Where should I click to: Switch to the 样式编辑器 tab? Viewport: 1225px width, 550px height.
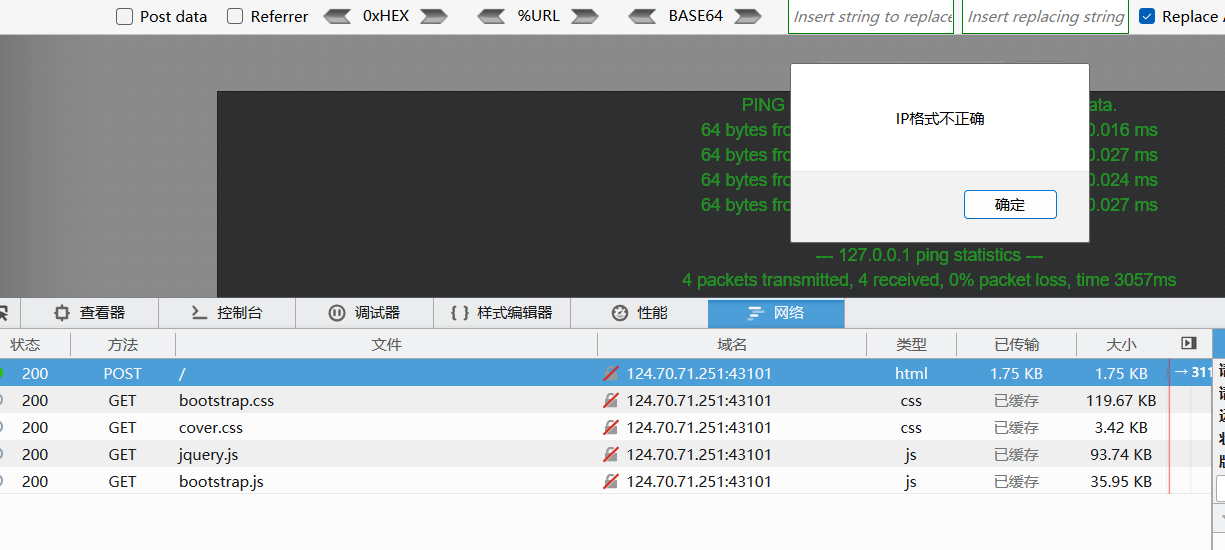click(x=502, y=313)
